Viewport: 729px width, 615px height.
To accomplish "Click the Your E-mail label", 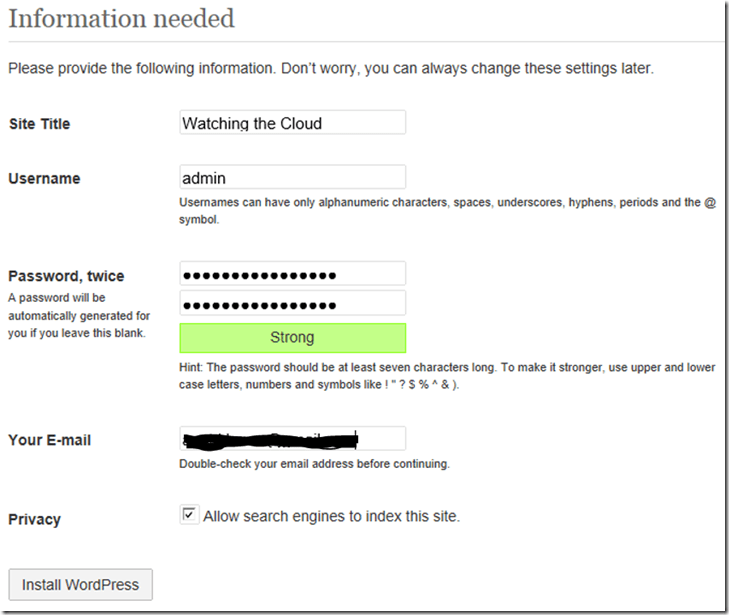I will click(x=49, y=440).
